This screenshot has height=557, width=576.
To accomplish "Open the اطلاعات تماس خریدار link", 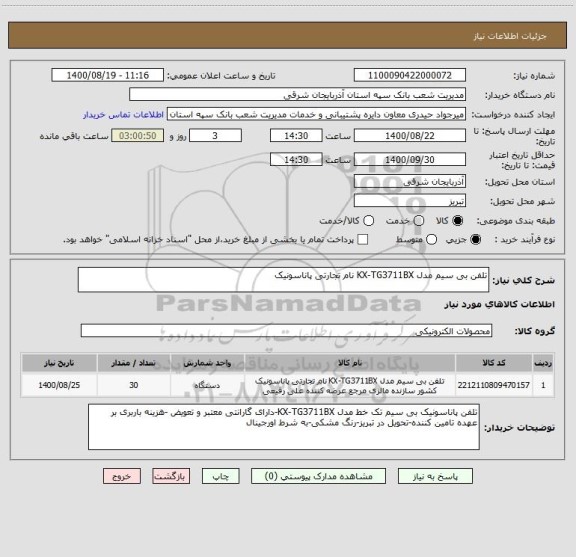I will [x=123, y=115].
